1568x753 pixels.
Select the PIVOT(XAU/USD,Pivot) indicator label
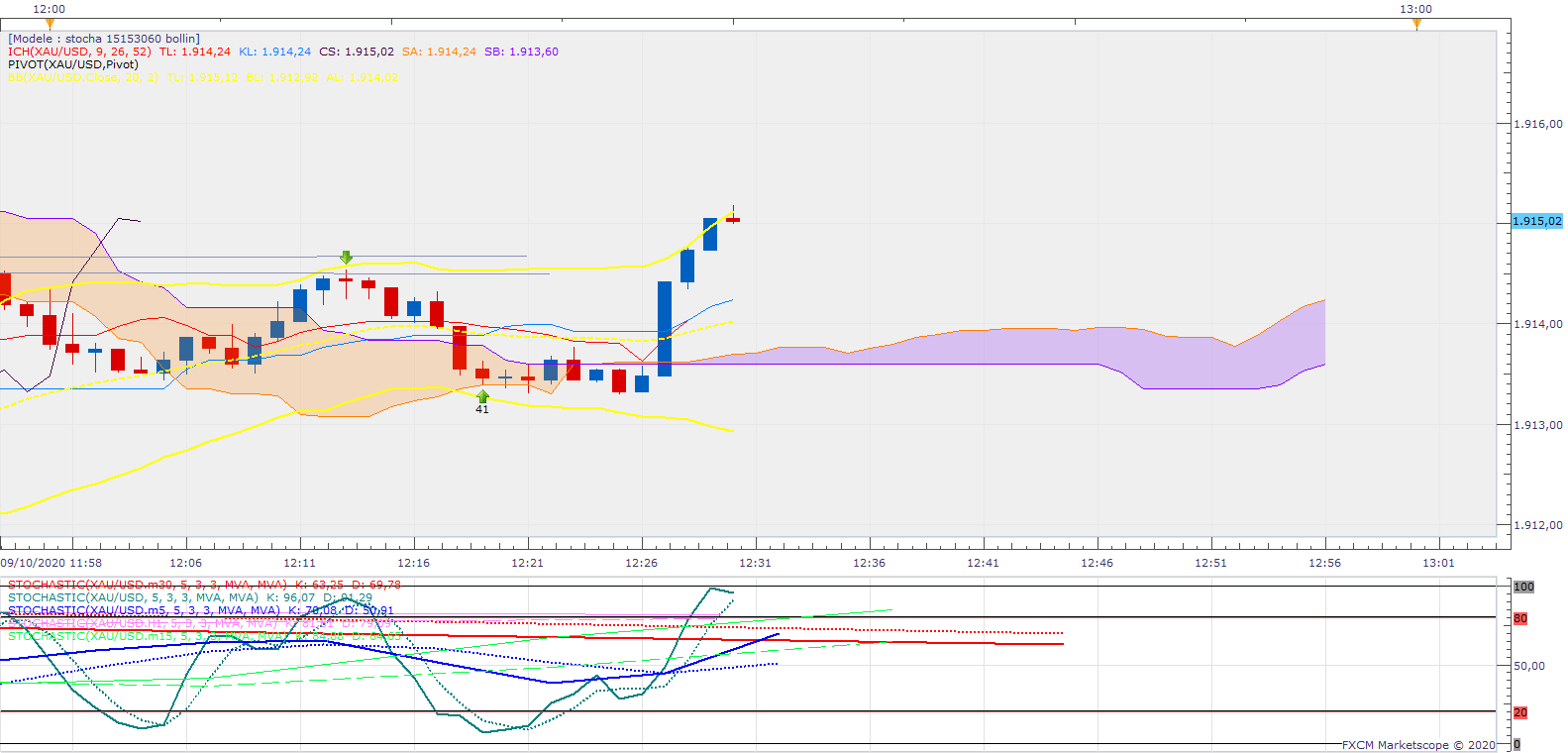(x=73, y=64)
